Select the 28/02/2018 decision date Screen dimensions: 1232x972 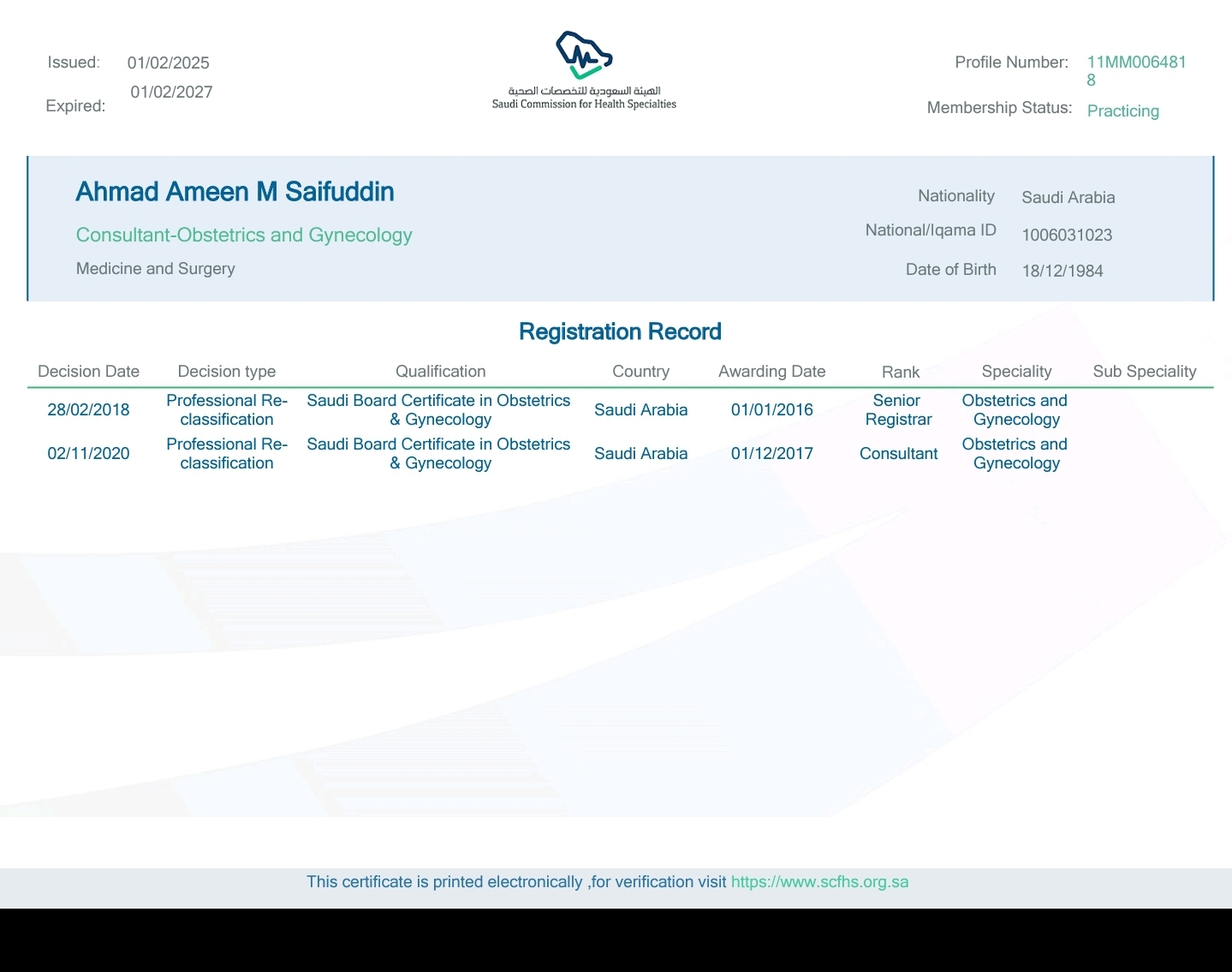coord(88,410)
